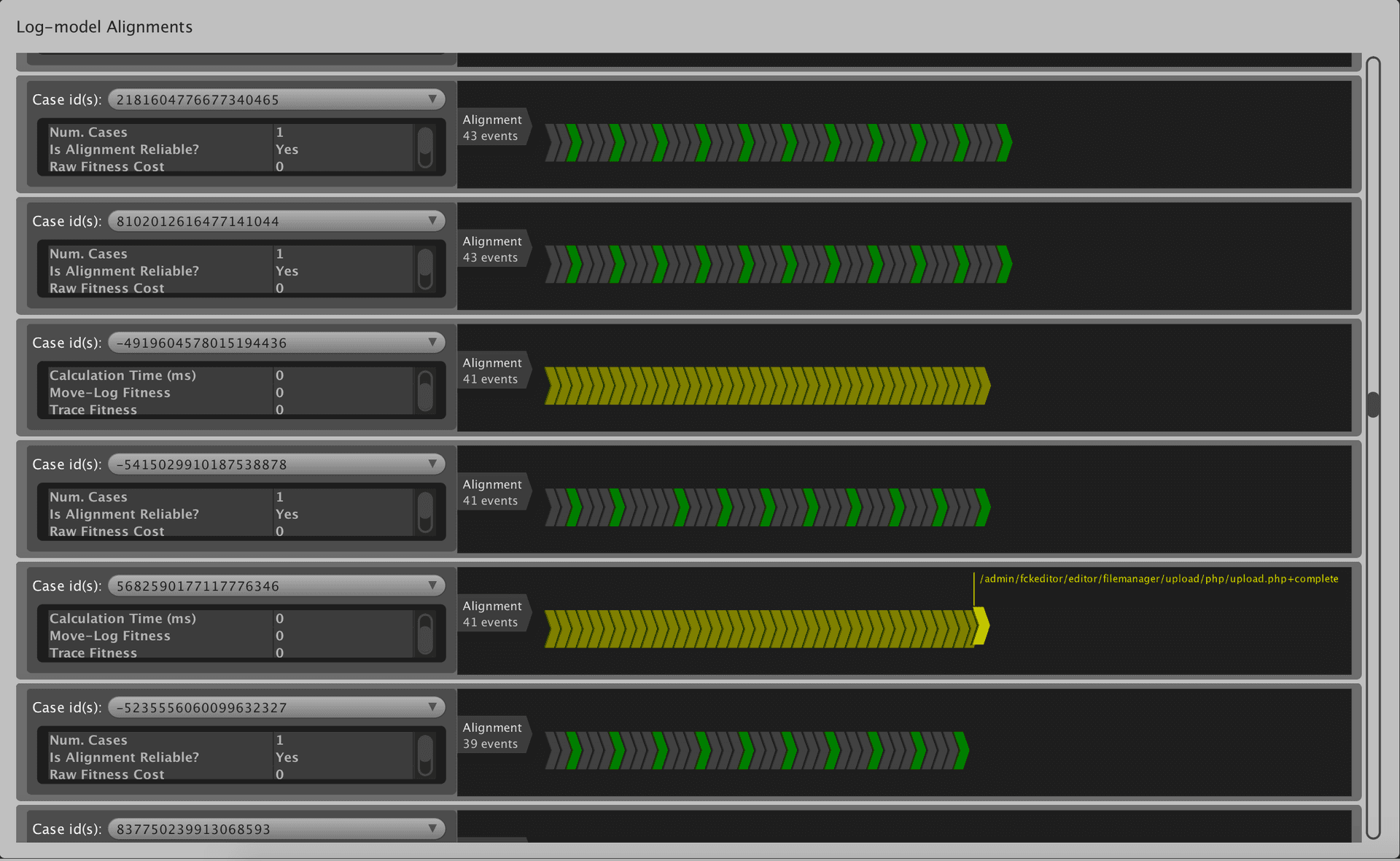Select the 'Log-model Alignments' header tab
The image size is (1400, 861).
(x=104, y=26)
